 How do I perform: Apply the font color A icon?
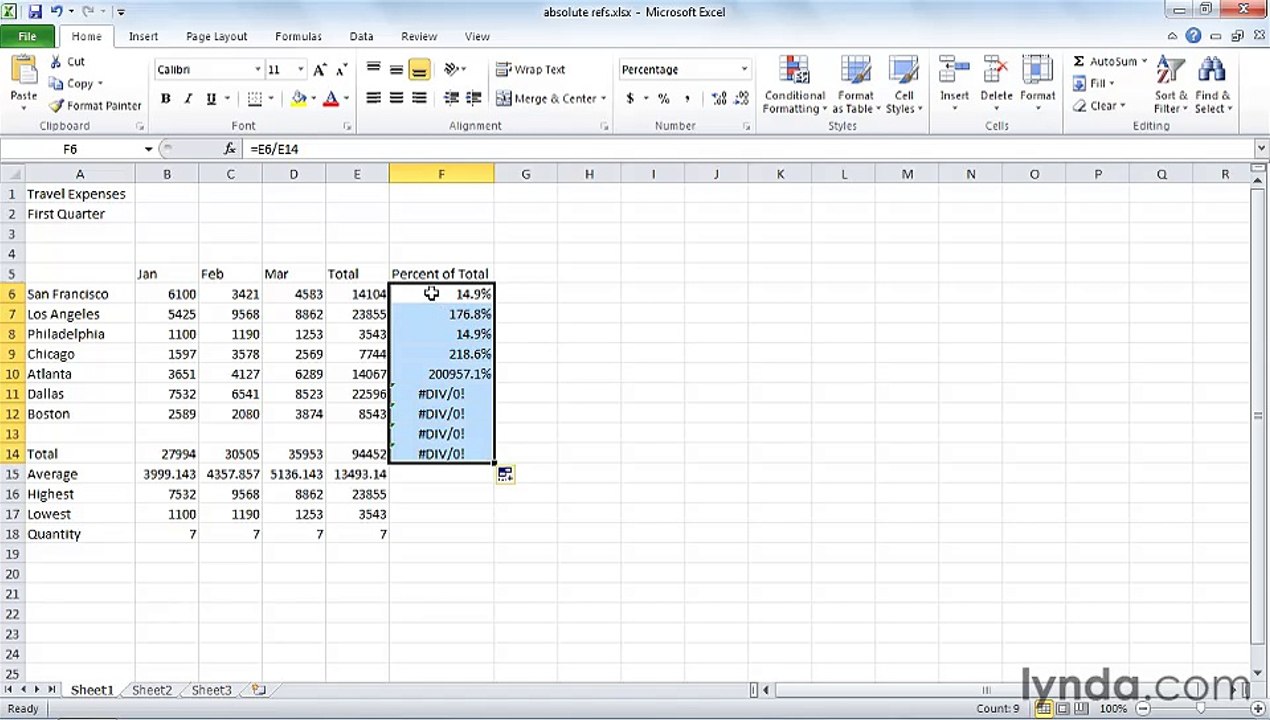coord(331,99)
